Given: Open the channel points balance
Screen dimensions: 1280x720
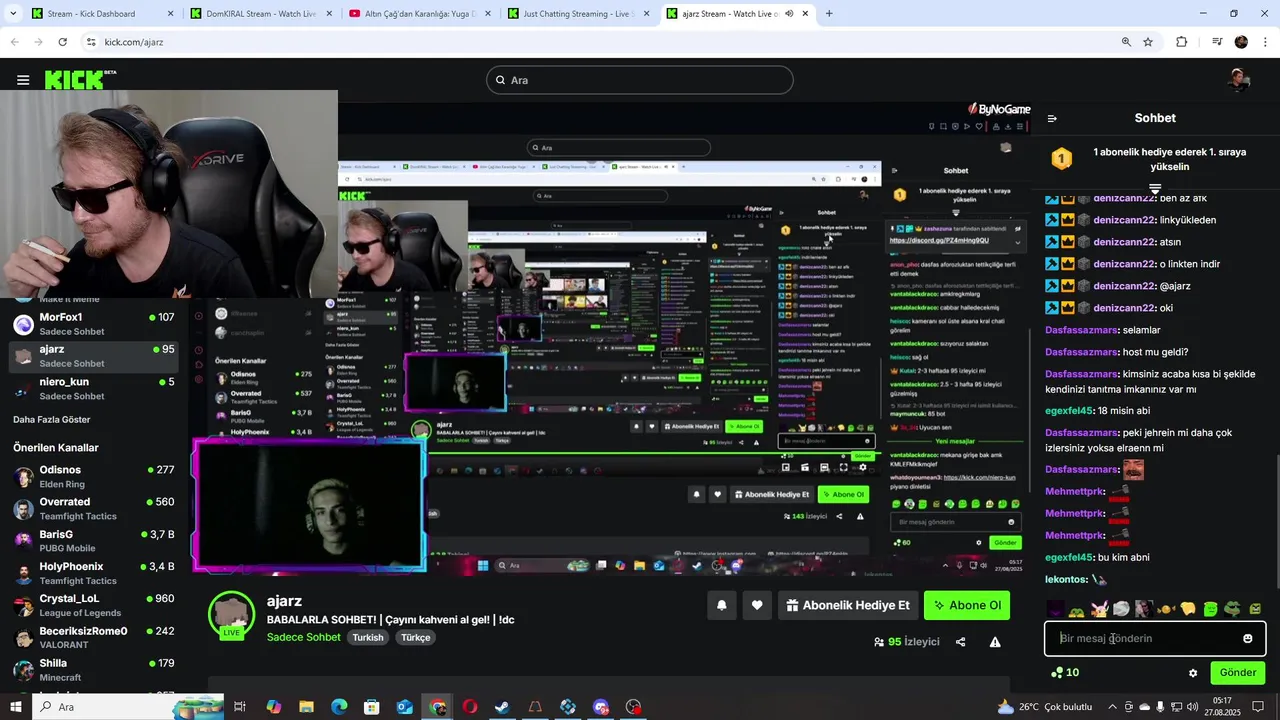Looking at the screenshot, I should tap(1065, 673).
